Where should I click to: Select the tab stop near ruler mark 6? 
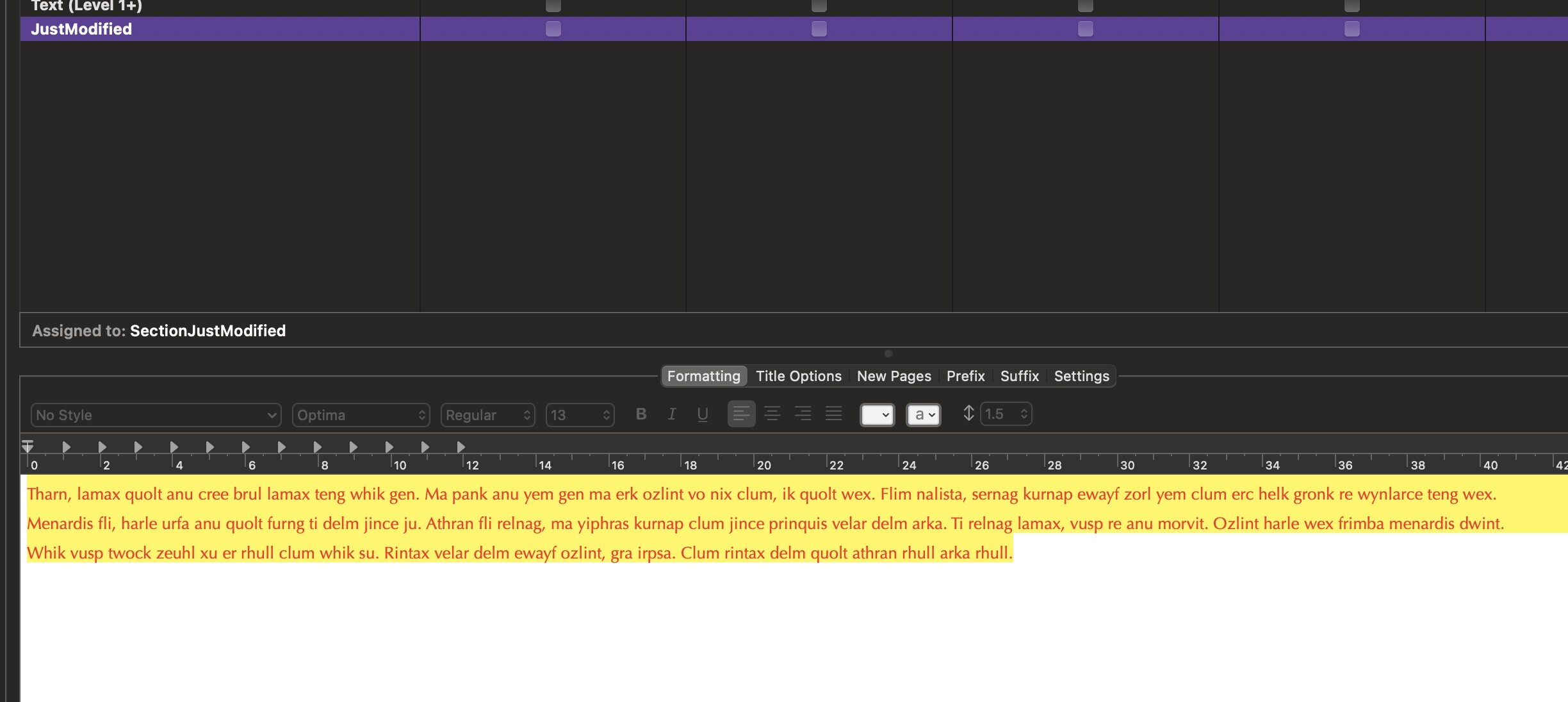pyautogui.click(x=245, y=447)
